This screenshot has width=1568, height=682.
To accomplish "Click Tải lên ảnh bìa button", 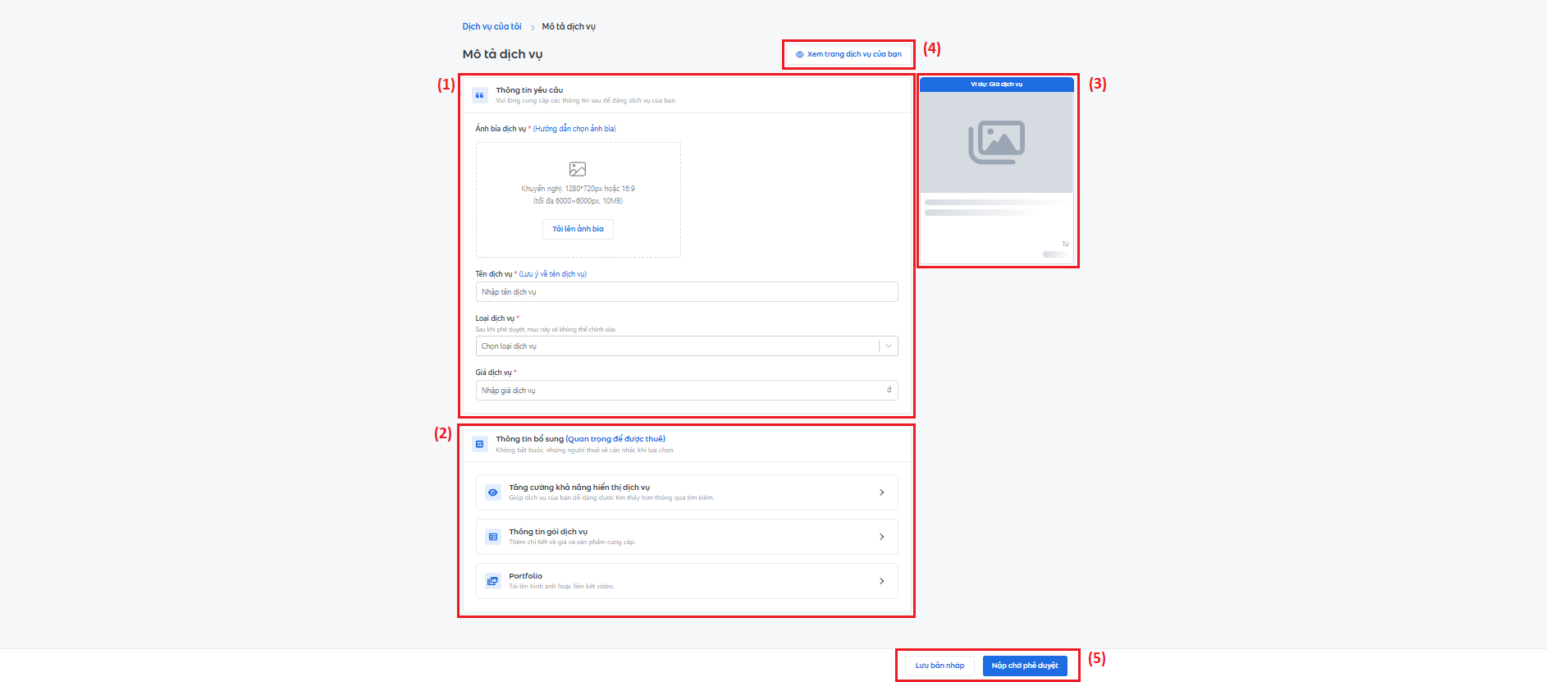I will [578, 229].
